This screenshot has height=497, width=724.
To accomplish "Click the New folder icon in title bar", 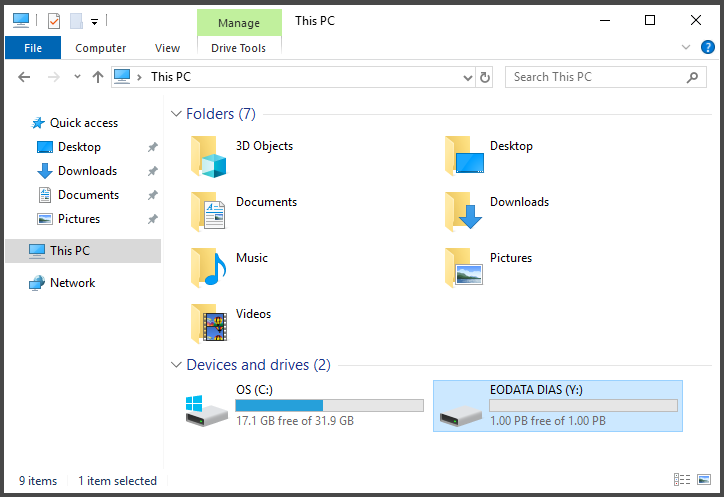I will coord(76,21).
